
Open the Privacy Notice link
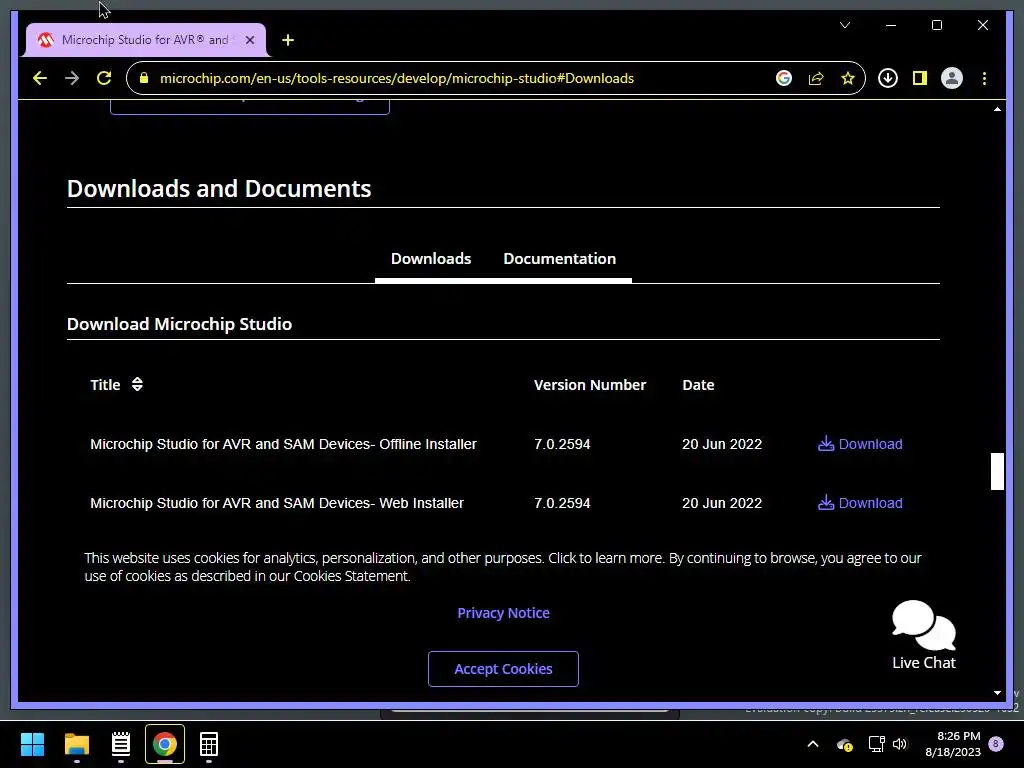coord(504,613)
